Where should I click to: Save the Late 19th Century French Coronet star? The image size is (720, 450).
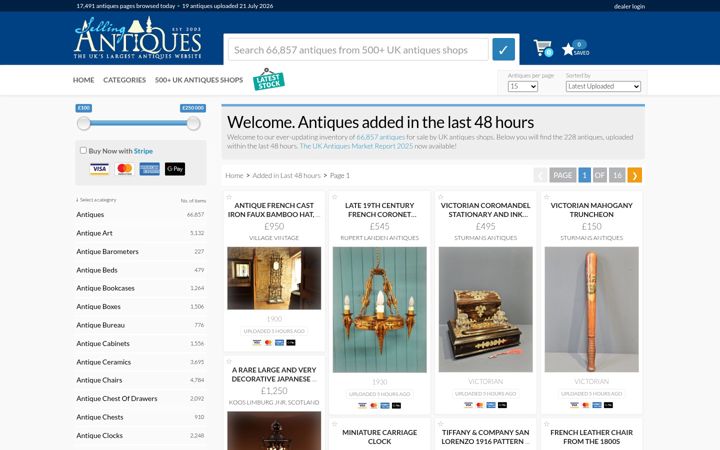click(335, 197)
